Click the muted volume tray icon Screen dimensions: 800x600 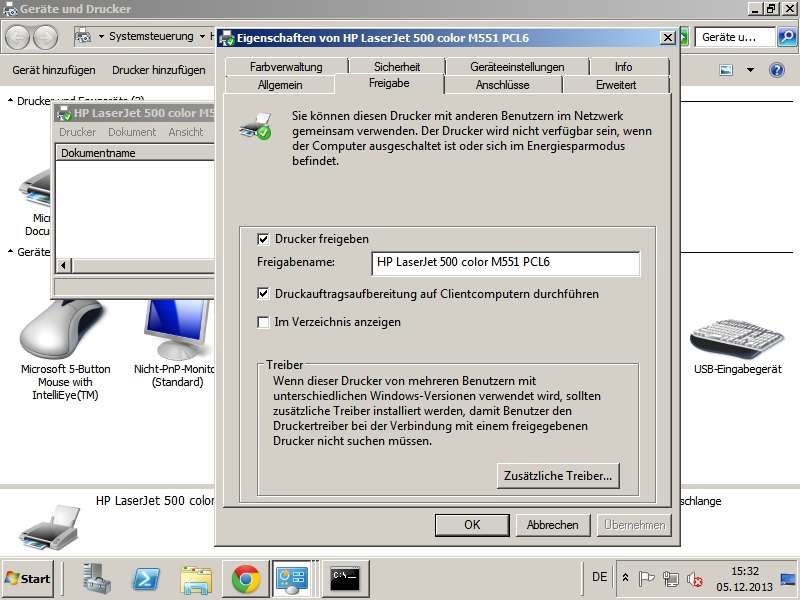pyautogui.click(x=694, y=579)
